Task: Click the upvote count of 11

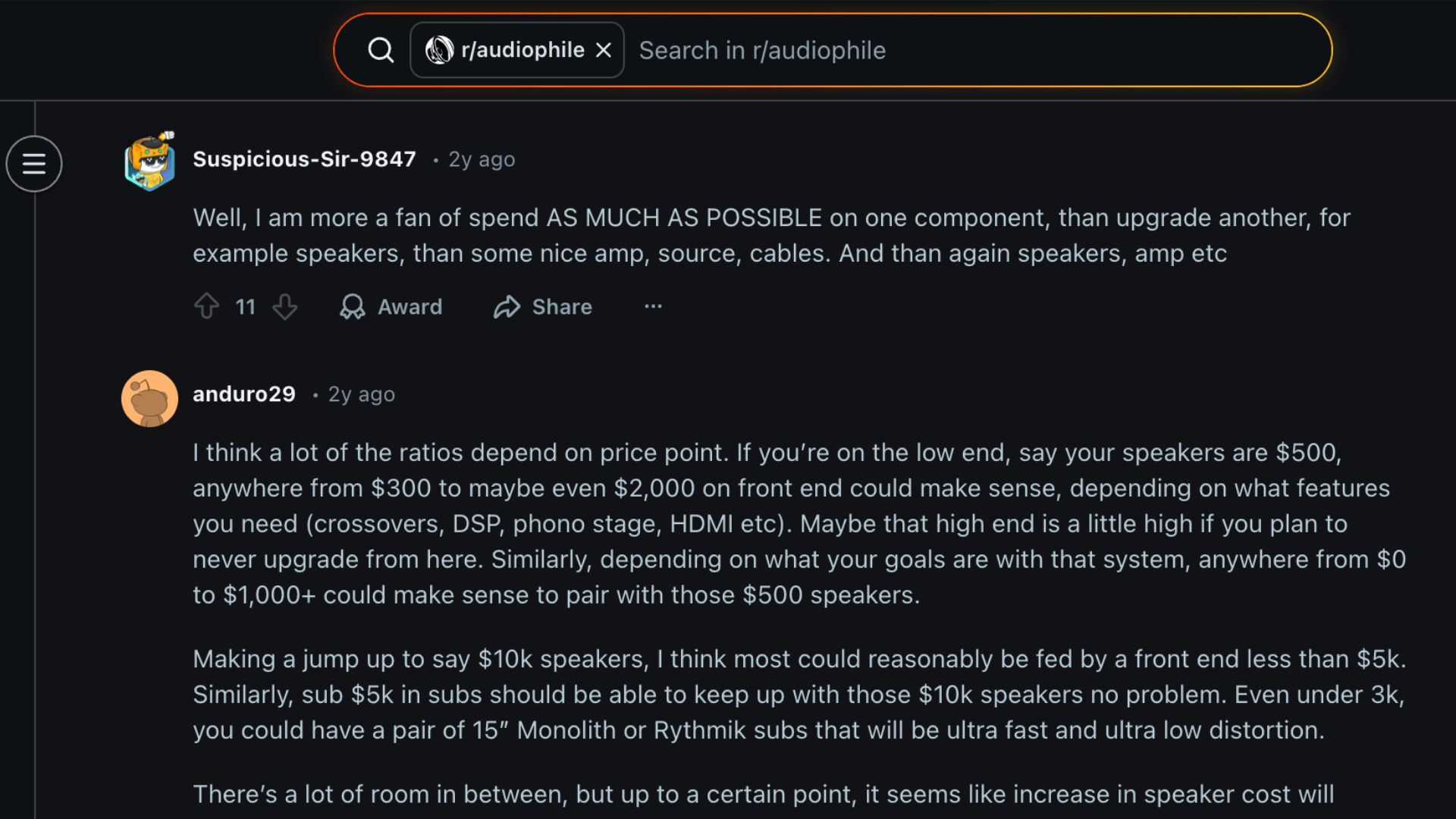Action: tap(245, 306)
